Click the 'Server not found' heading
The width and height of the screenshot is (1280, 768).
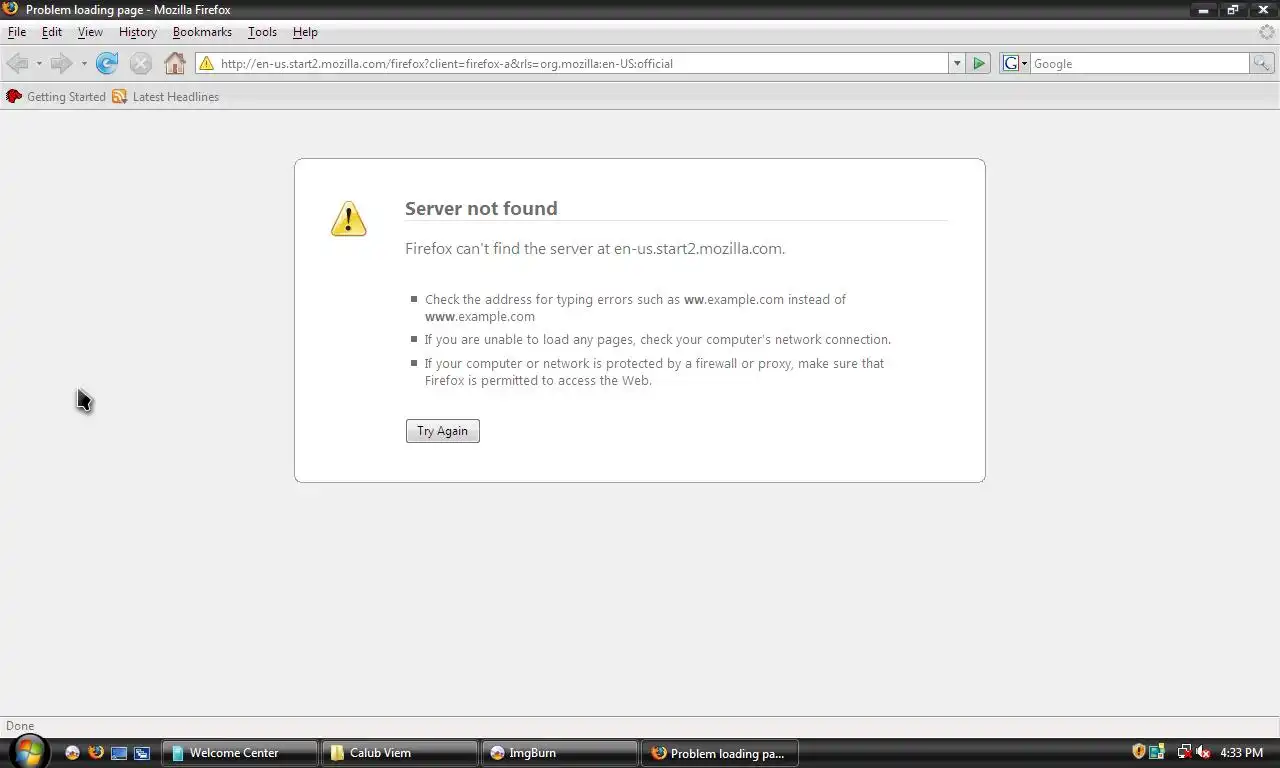(x=481, y=208)
